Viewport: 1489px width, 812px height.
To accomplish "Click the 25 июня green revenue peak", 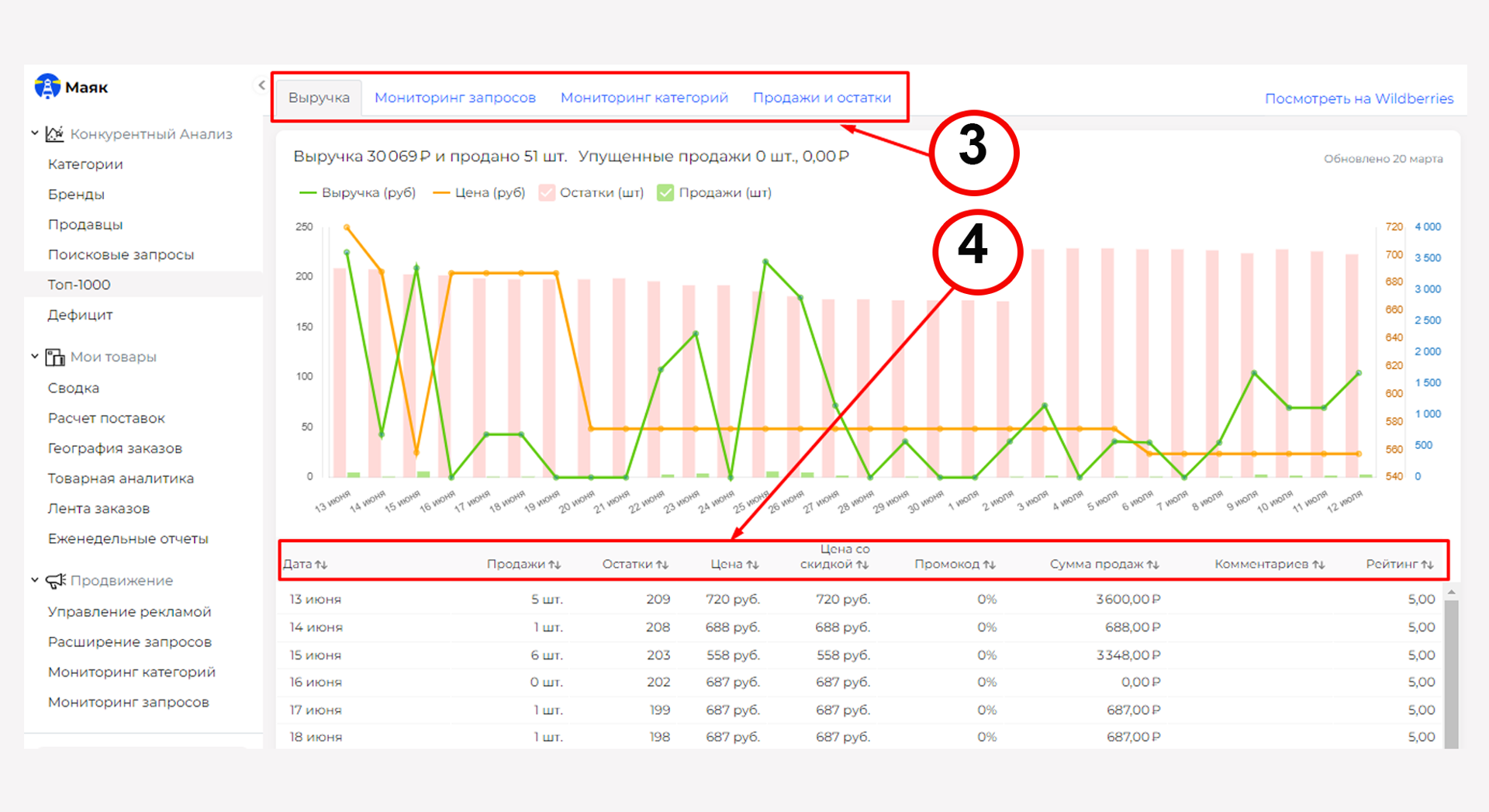I will 765,261.
